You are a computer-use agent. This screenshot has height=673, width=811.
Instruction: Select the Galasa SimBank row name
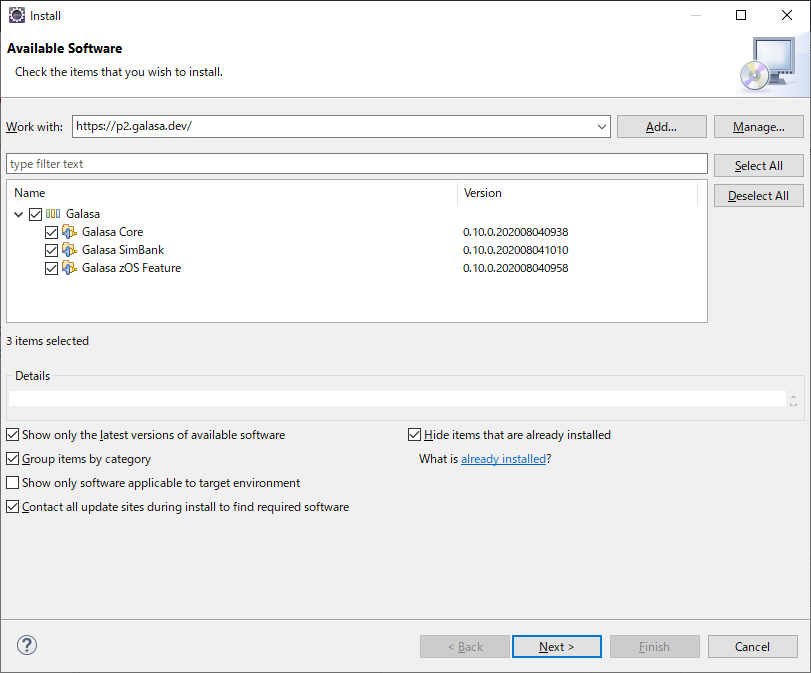pyautogui.click(x=123, y=250)
